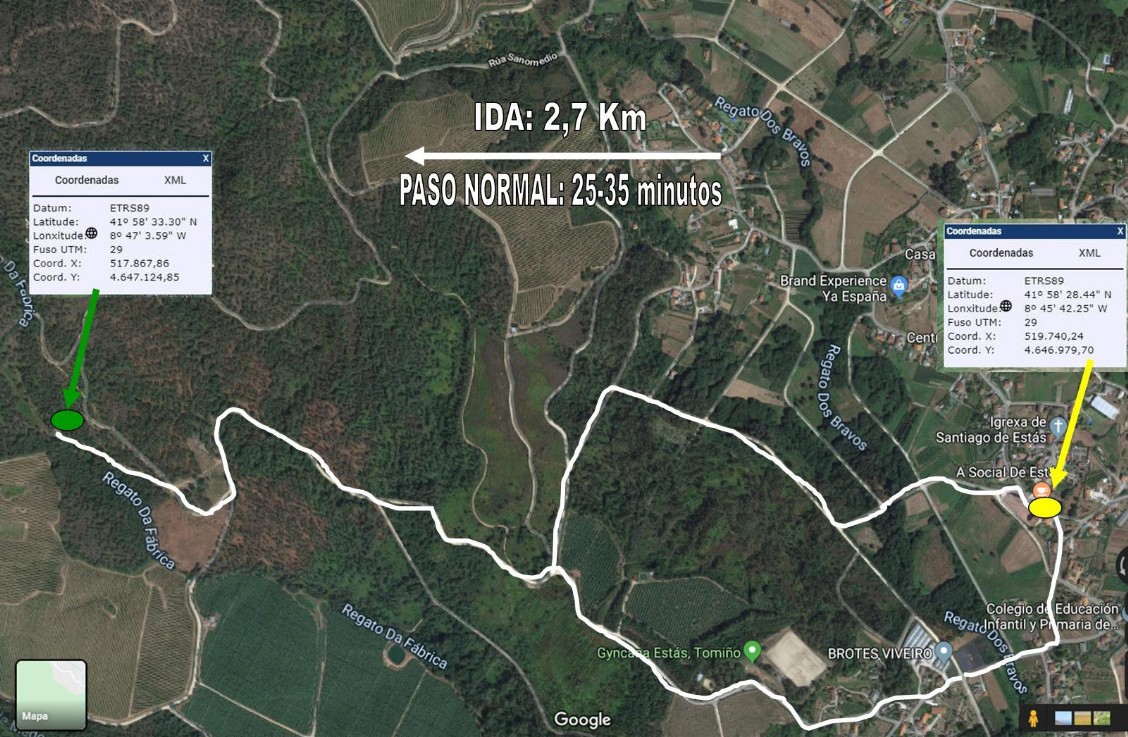Click the globe icon next to Lonxitude in left panel
Screen dimensions: 1128x737
tap(91, 233)
